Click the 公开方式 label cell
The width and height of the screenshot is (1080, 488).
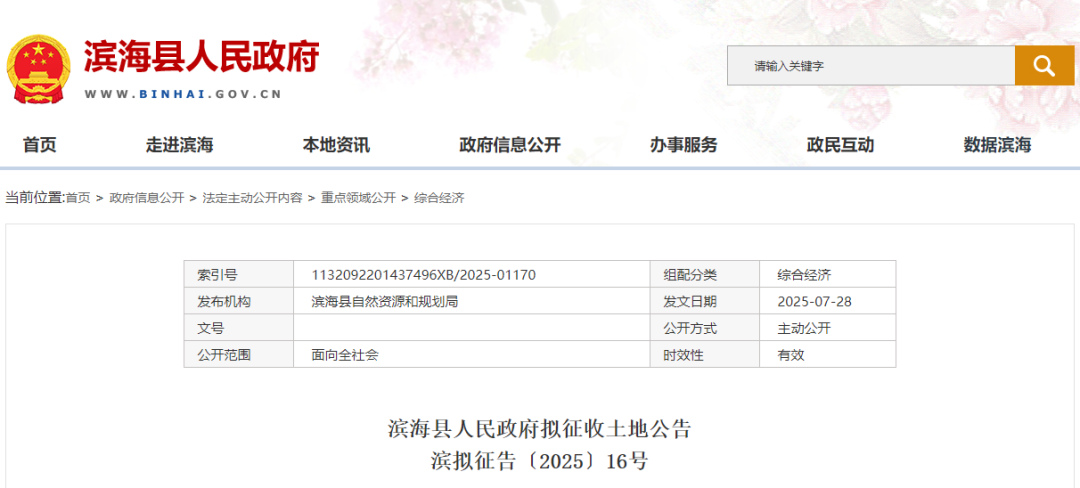click(705, 328)
